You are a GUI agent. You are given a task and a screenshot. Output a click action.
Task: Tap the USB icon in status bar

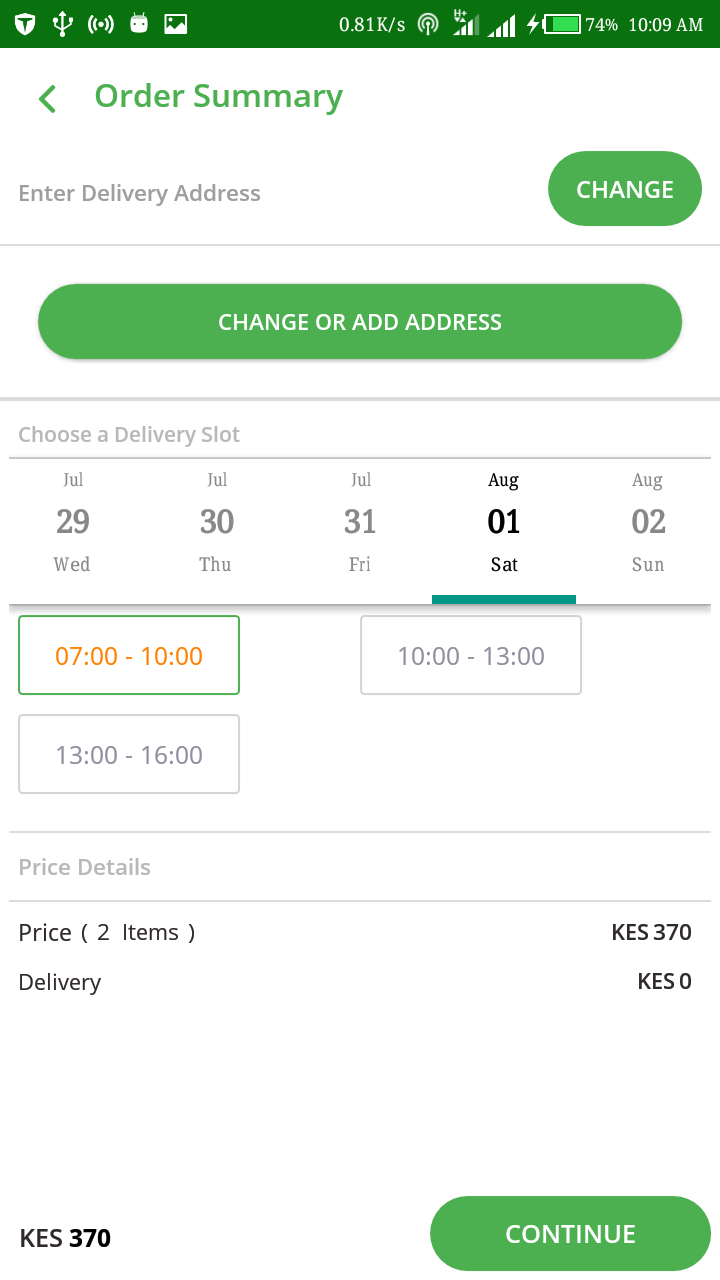pyautogui.click(x=63, y=24)
